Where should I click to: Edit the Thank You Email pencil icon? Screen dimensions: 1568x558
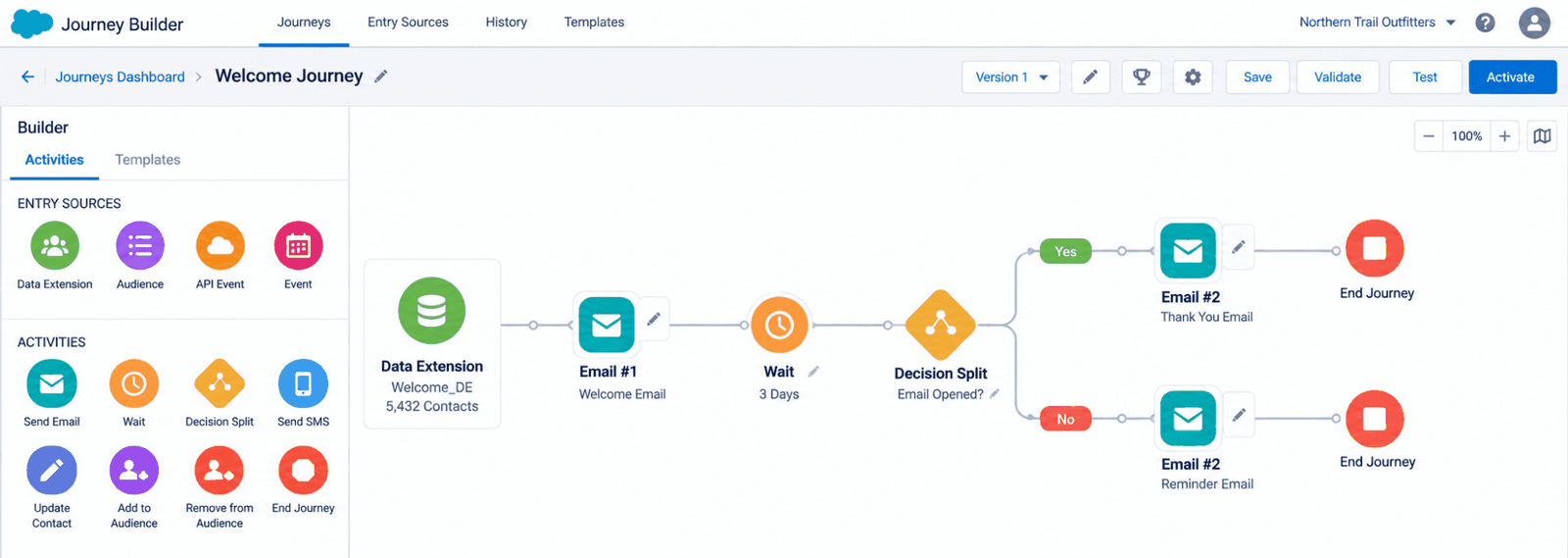tap(1239, 247)
